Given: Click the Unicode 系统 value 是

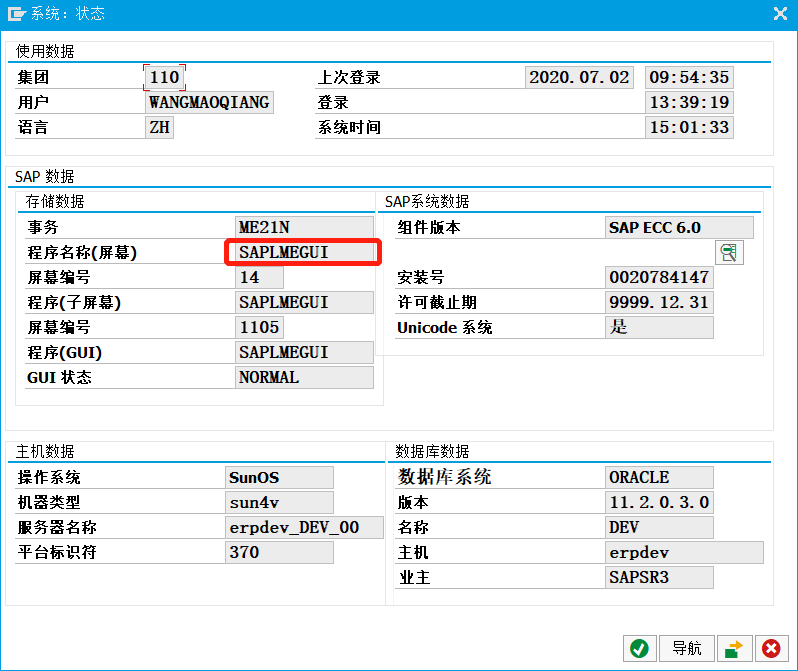Looking at the screenshot, I should pyautogui.click(x=659, y=327).
